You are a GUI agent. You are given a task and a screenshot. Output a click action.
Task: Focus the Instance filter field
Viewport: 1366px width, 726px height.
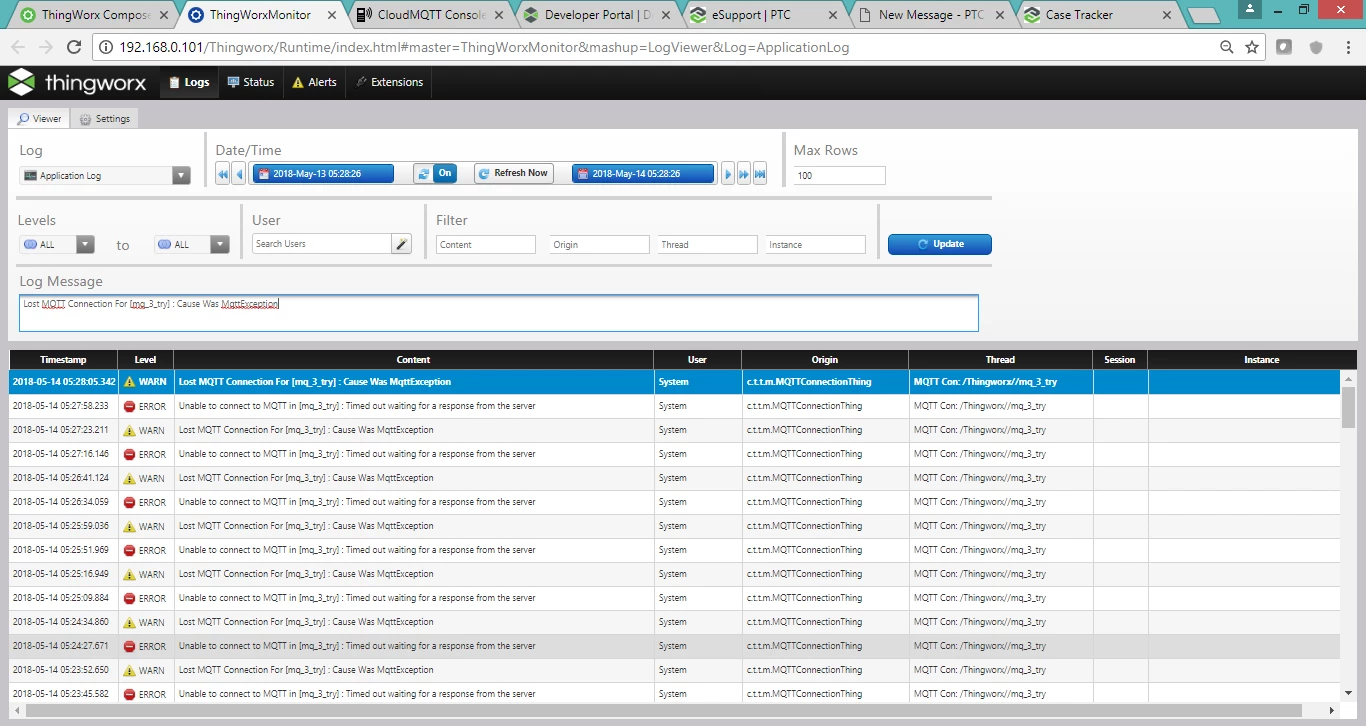point(816,244)
